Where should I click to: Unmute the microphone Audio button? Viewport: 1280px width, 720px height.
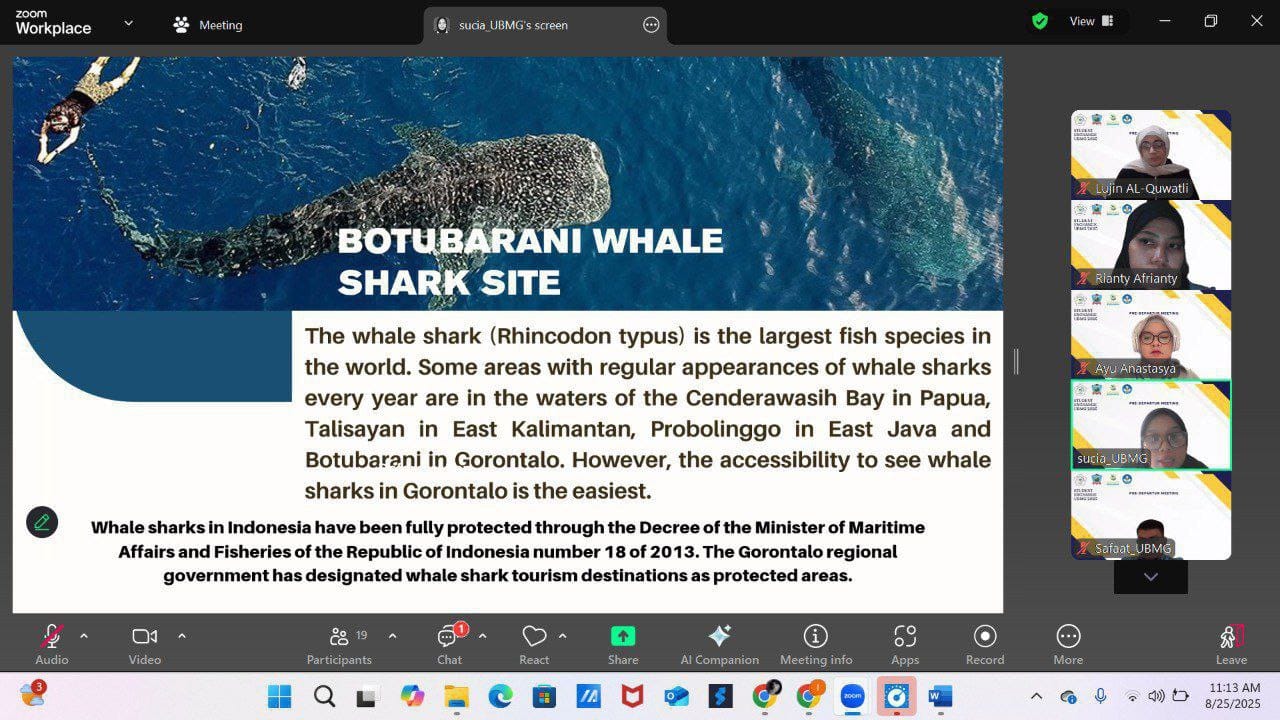point(51,644)
